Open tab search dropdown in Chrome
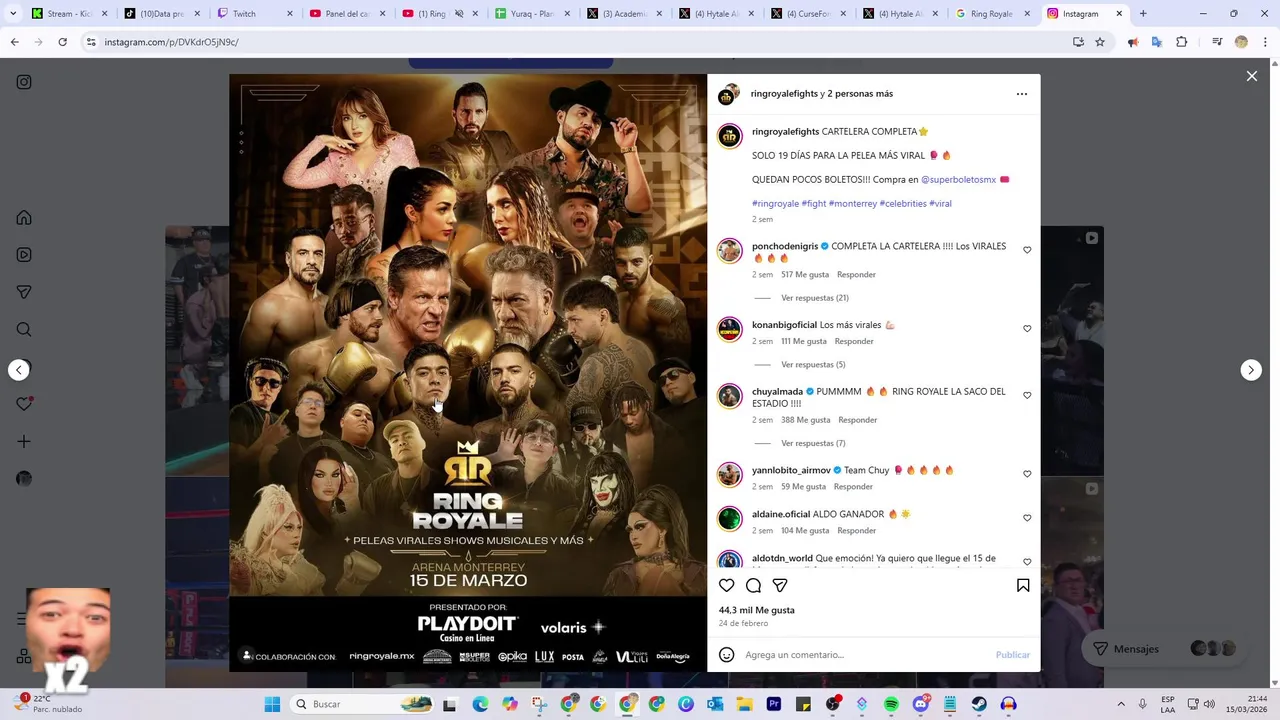Image resolution: width=1280 pixels, height=720 pixels. (13, 14)
